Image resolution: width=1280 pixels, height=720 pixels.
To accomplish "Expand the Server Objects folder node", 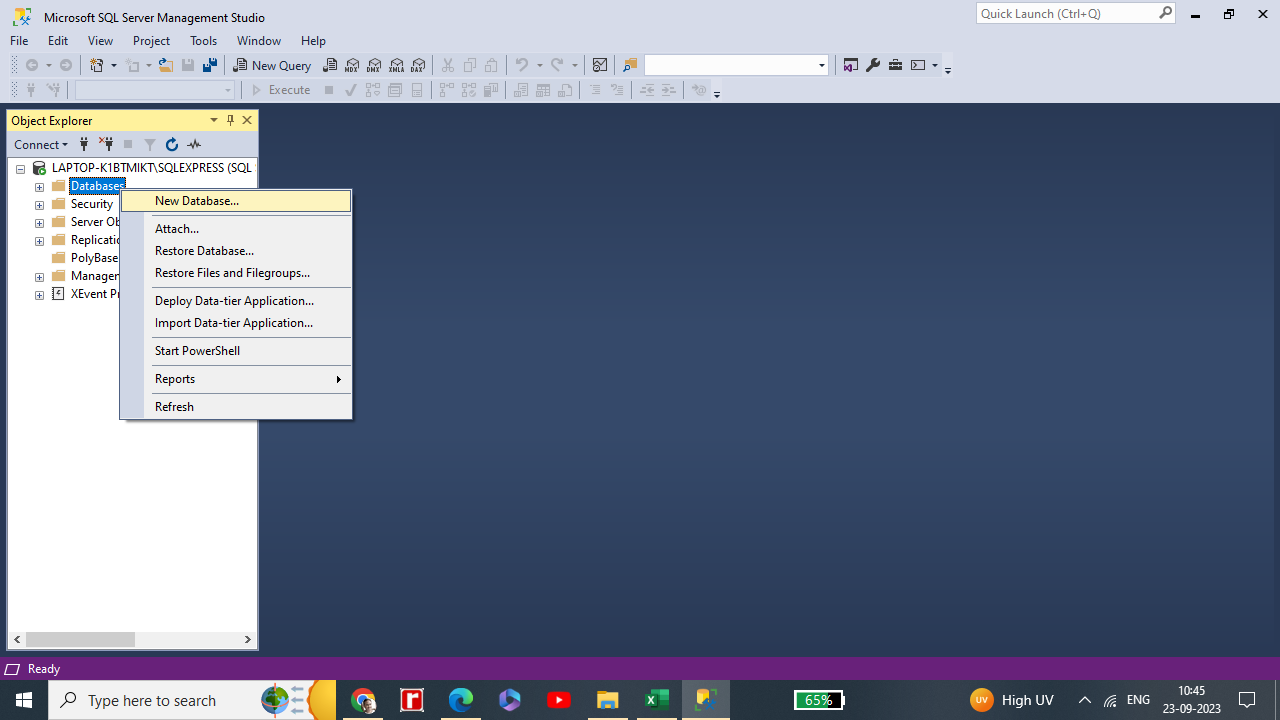I will tap(39, 223).
